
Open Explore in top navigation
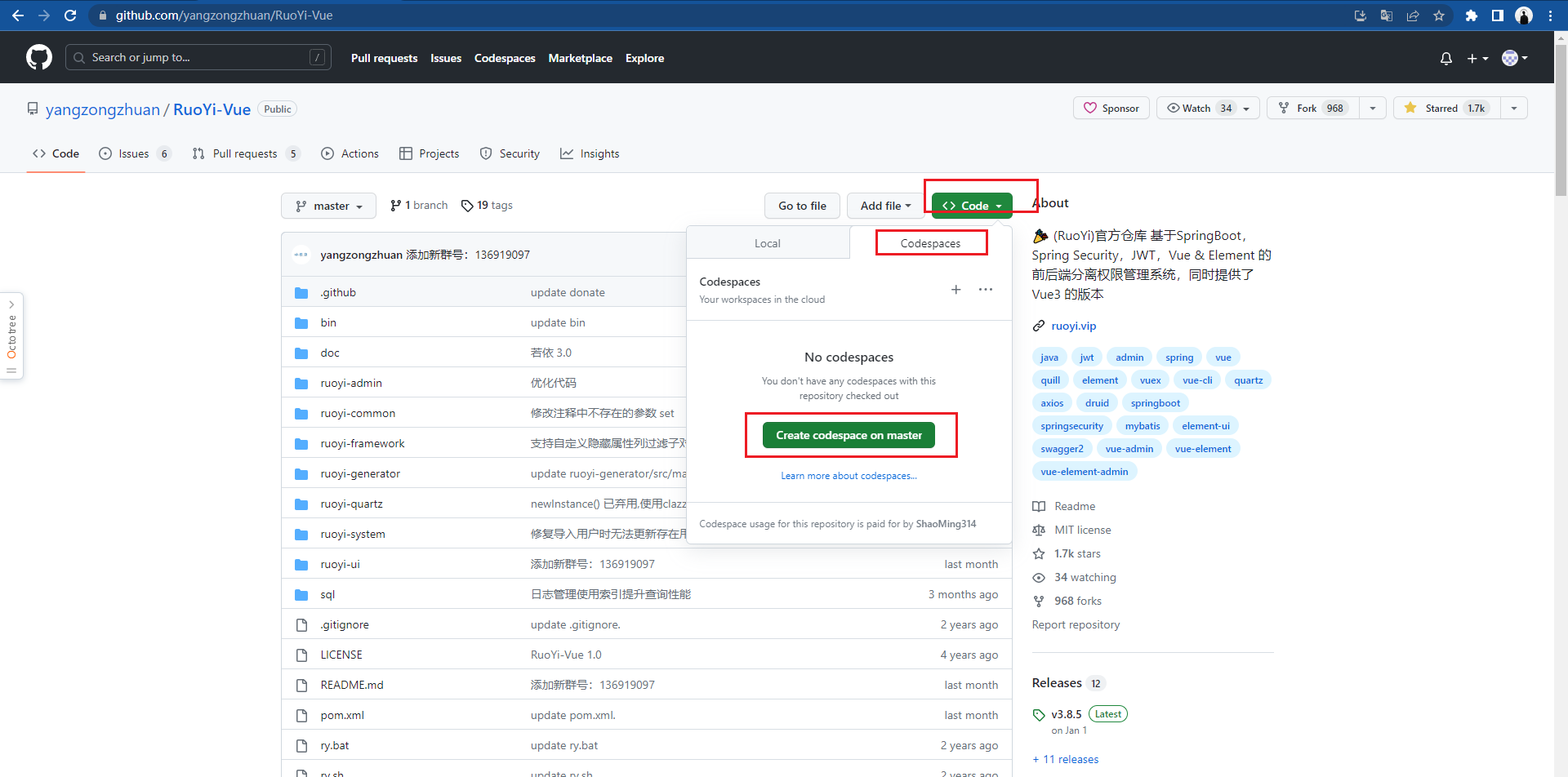(645, 58)
